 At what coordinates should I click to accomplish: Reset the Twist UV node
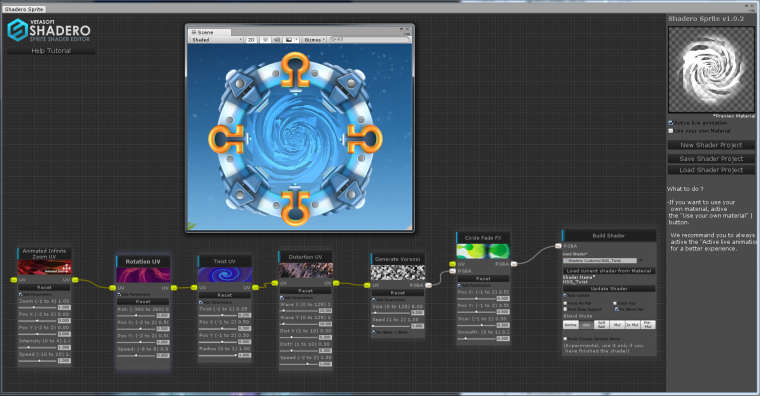pyautogui.click(x=224, y=295)
